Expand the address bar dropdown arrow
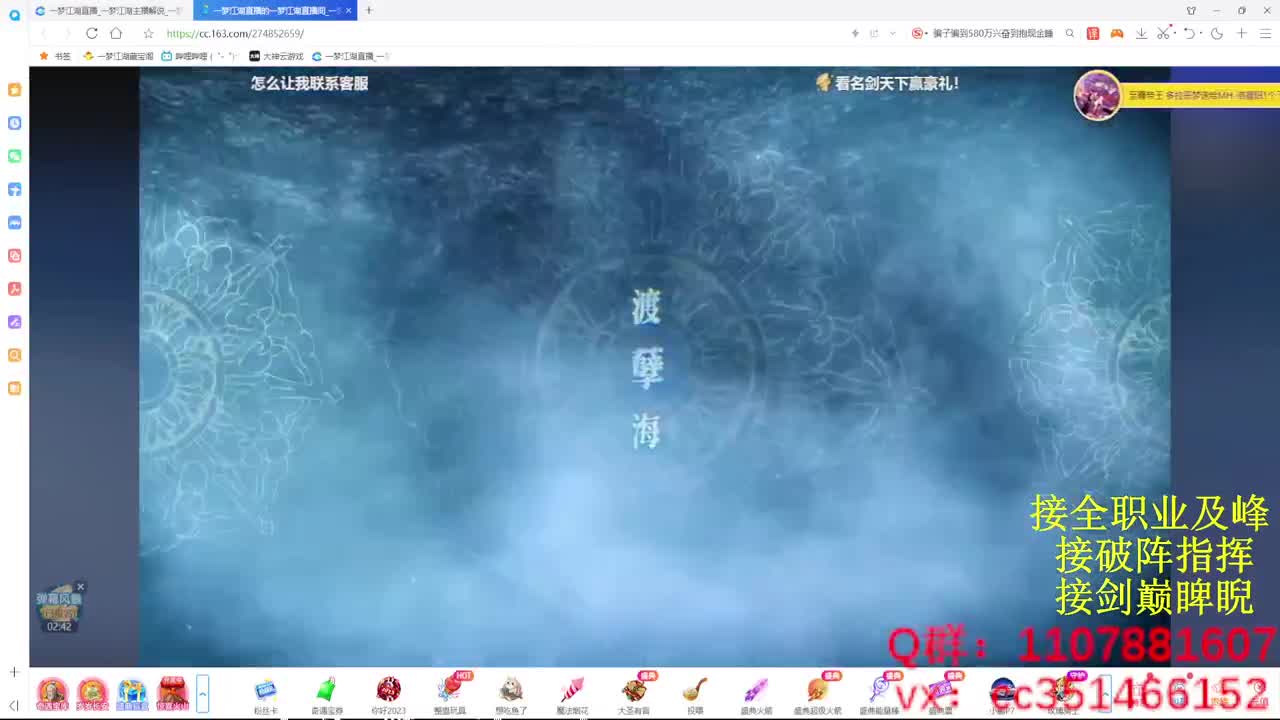The width and height of the screenshot is (1280, 720). (x=893, y=33)
